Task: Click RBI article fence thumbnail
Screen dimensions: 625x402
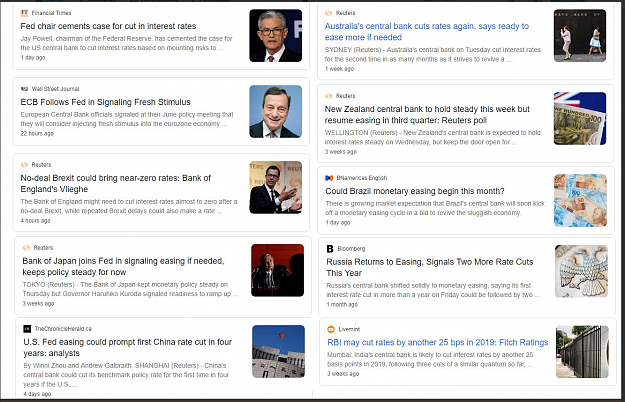Action: coord(582,352)
